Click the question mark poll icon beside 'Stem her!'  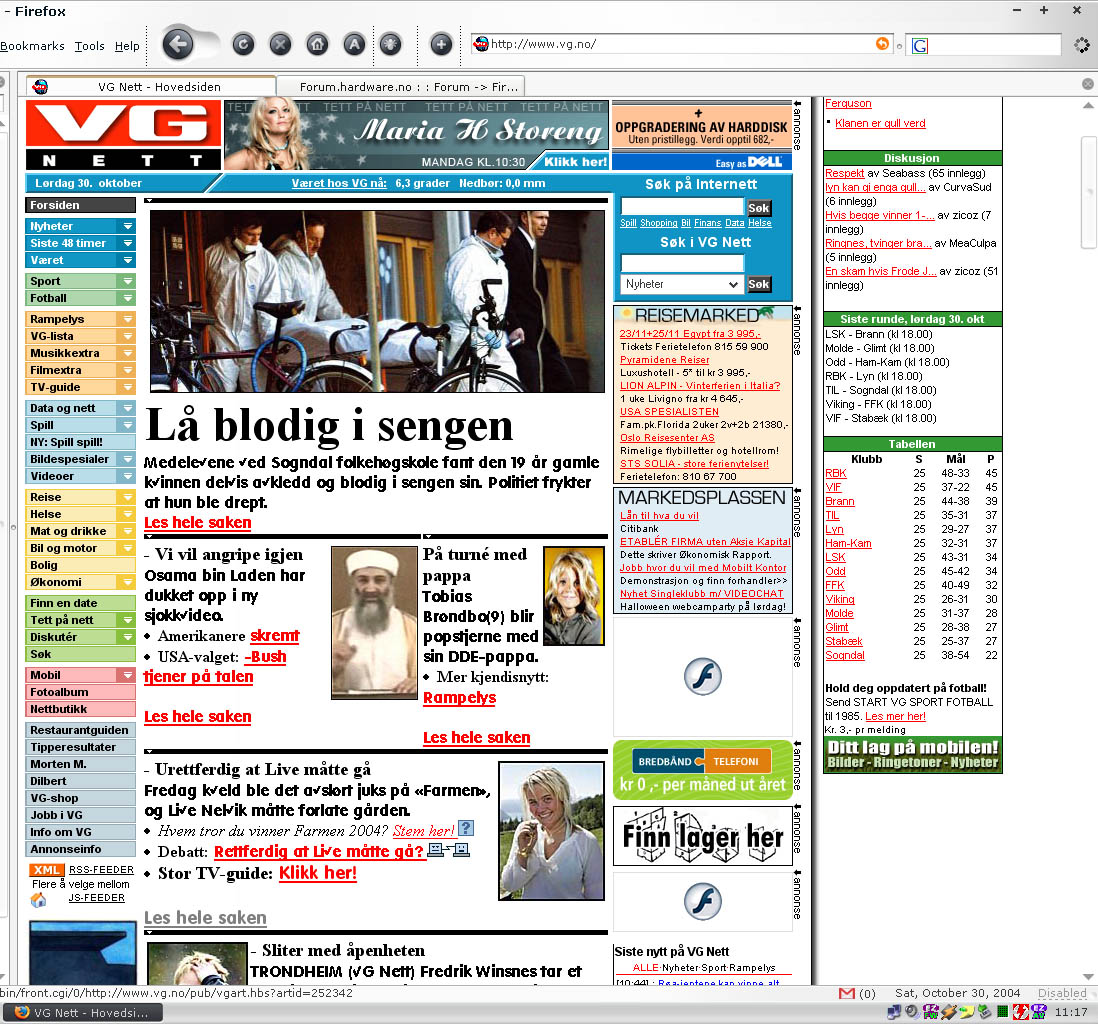pos(466,829)
